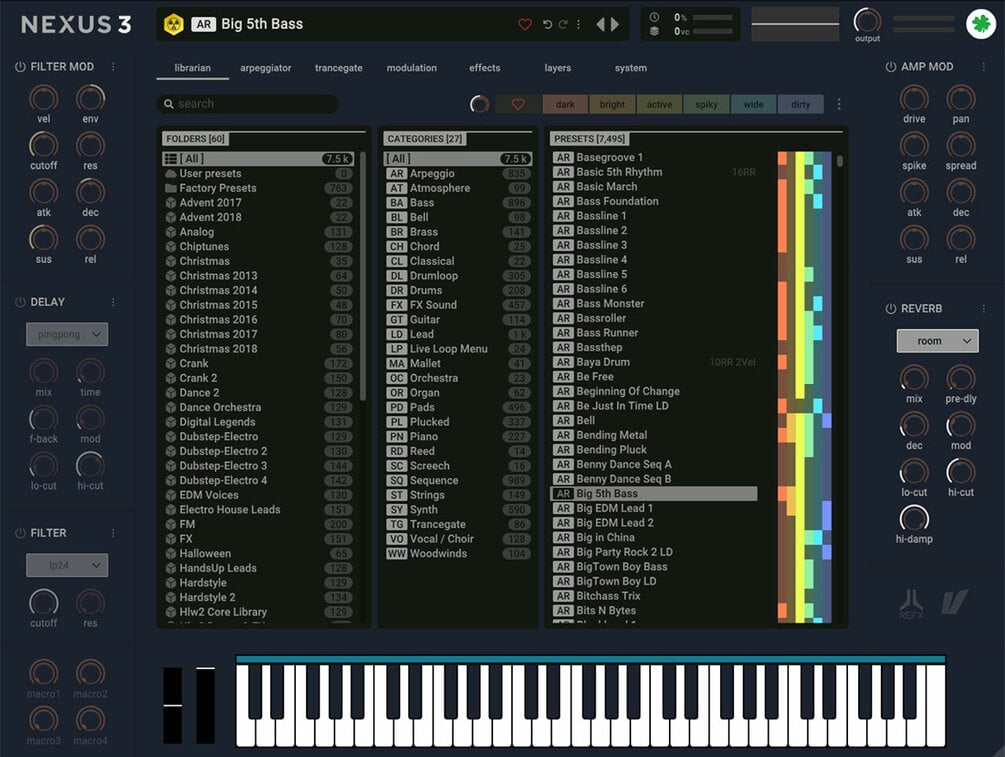Toggle the FILTER MOD power button
Viewport: 1005px width, 757px height.
[x=20, y=67]
